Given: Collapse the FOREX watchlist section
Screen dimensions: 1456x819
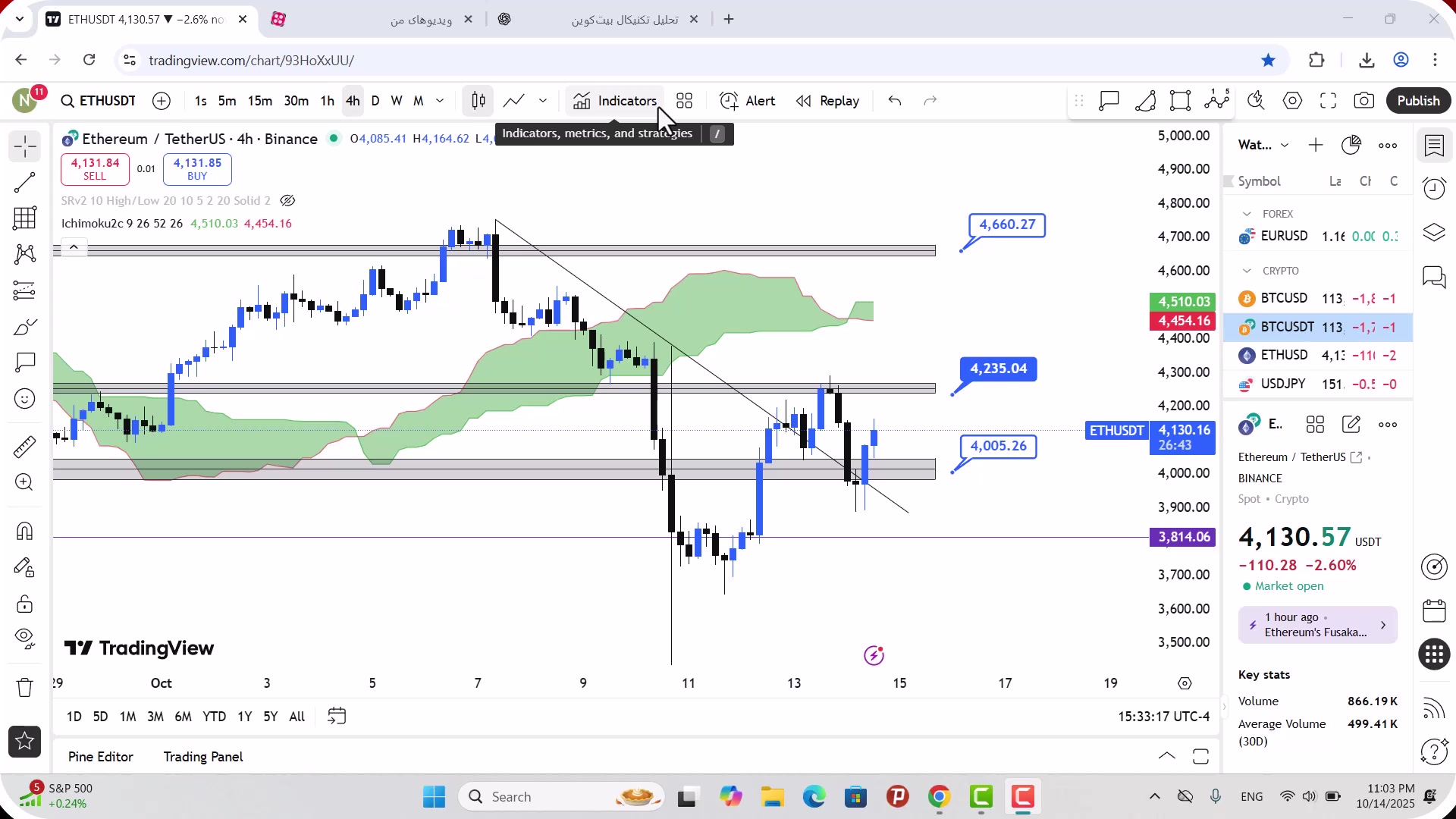Looking at the screenshot, I should click(x=1247, y=214).
